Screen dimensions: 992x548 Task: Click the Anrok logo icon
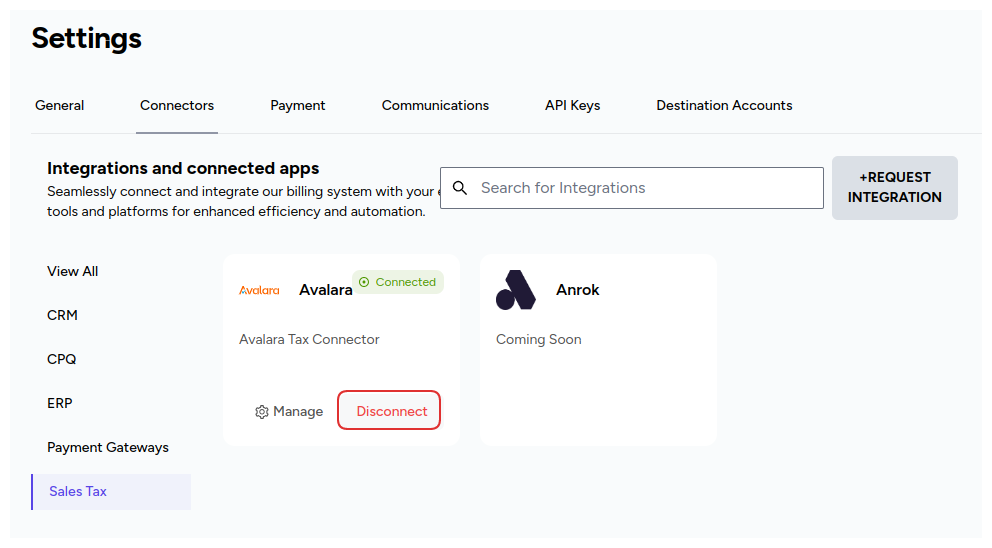tap(516, 290)
